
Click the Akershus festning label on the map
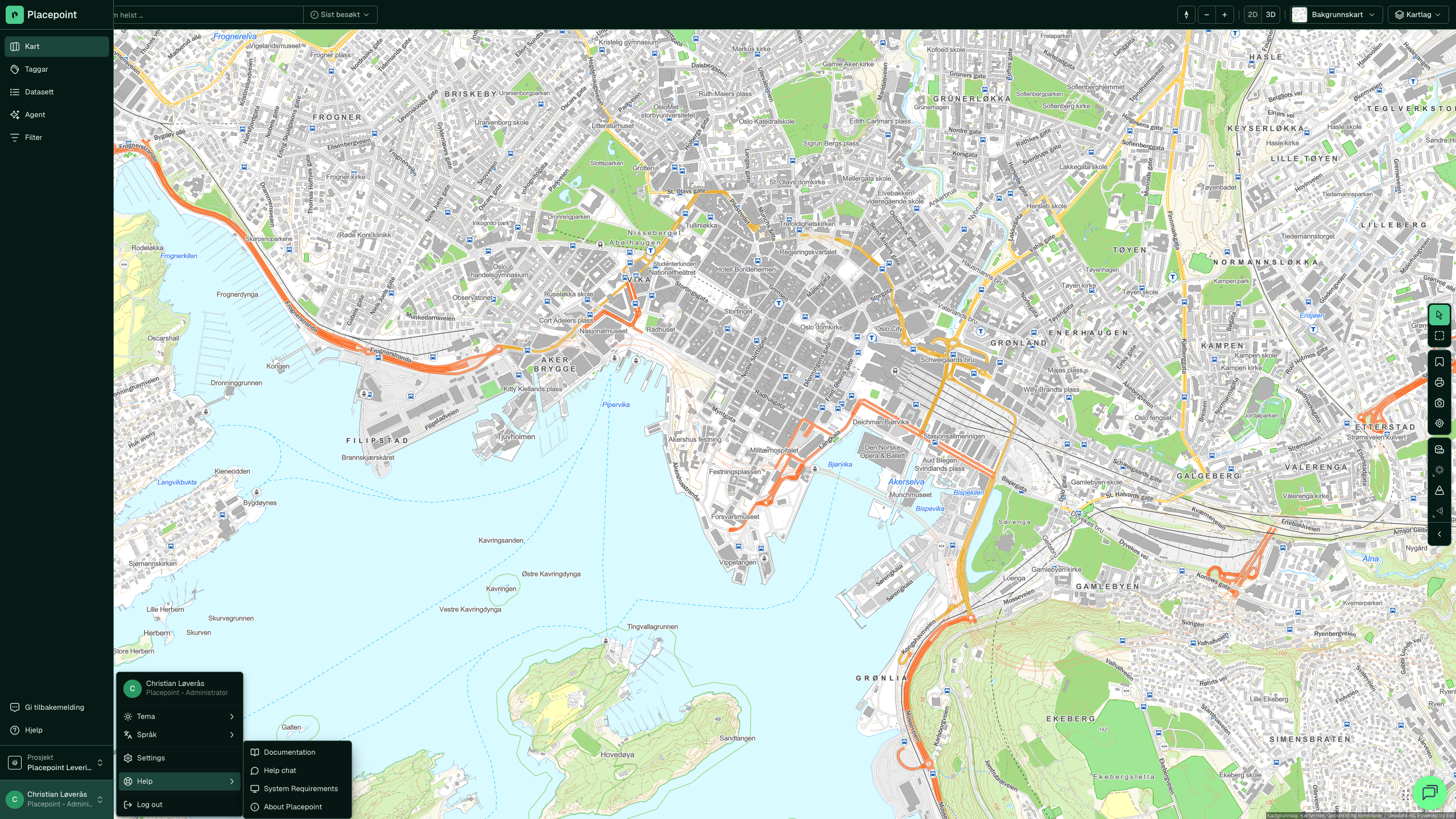coord(694,440)
